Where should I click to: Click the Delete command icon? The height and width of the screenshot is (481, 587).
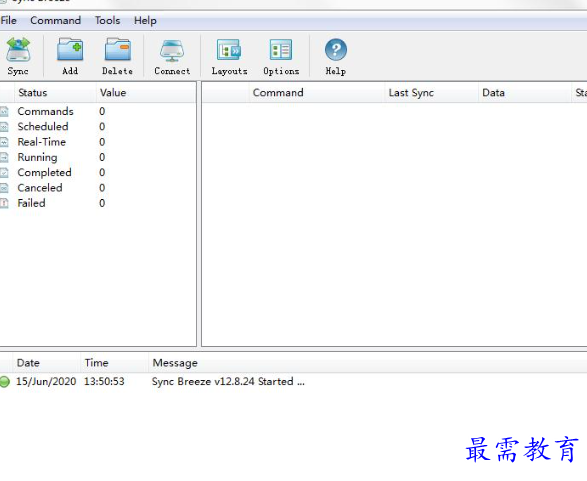pyautogui.click(x=118, y=49)
